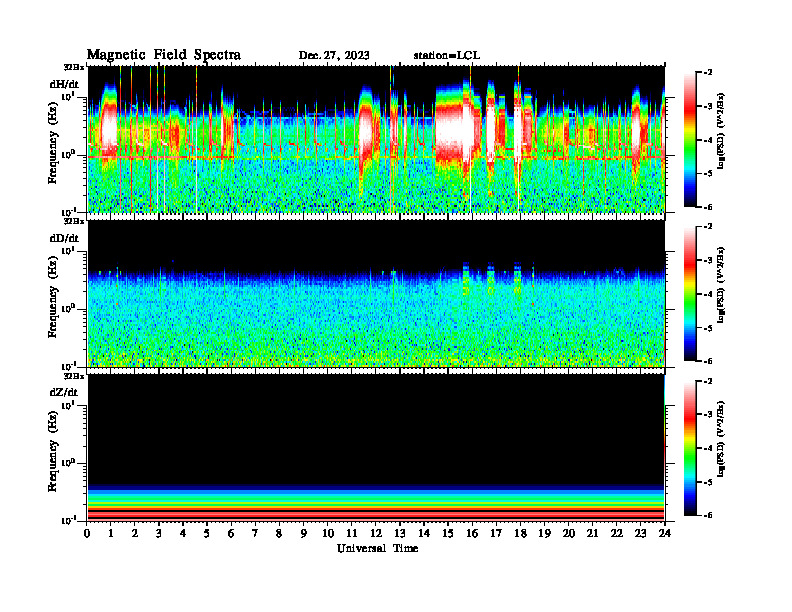Click hour 16 on time axis
Screen dimensions: 792x612
(472, 533)
